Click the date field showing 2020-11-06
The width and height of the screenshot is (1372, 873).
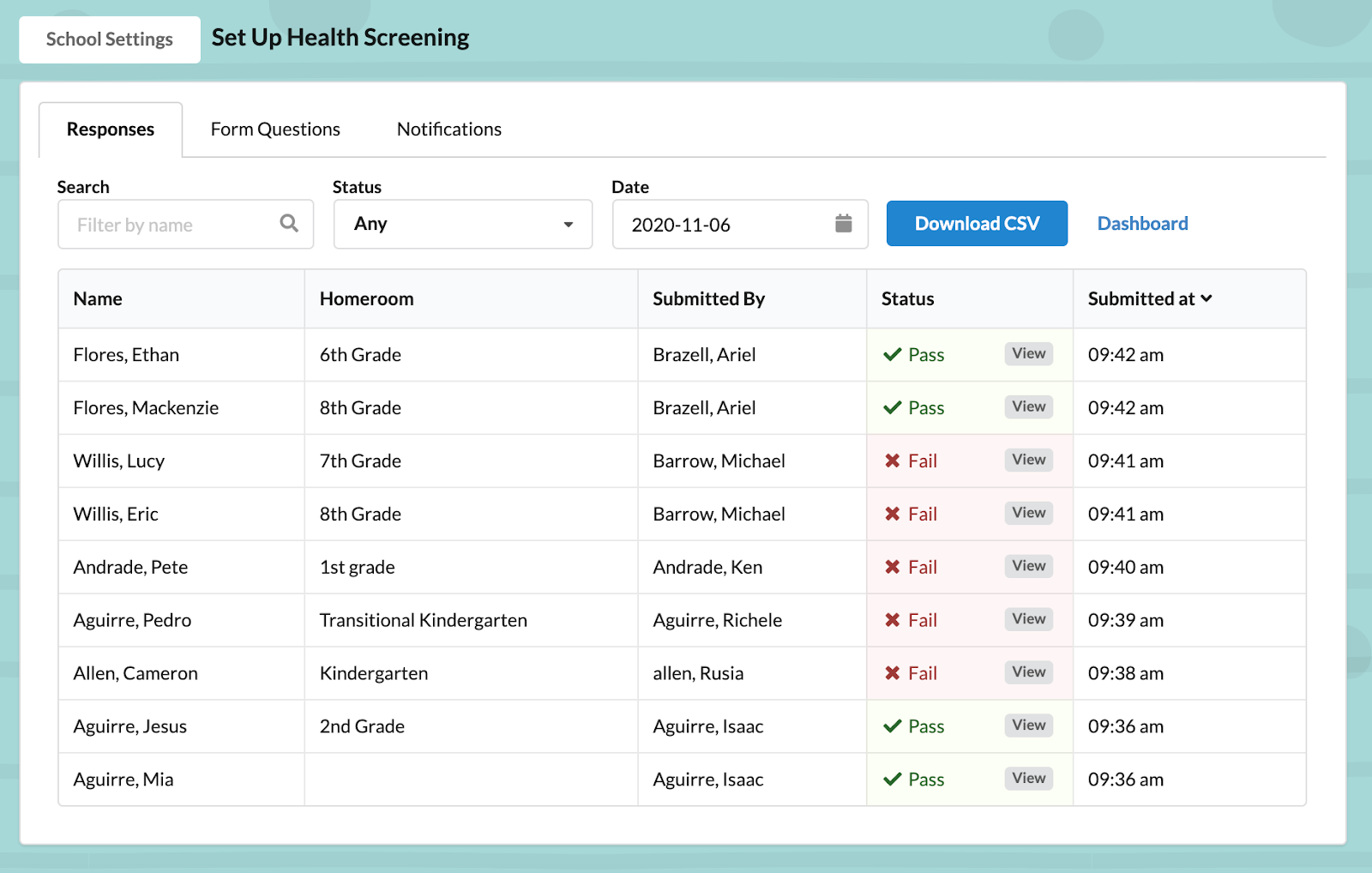pos(740,225)
